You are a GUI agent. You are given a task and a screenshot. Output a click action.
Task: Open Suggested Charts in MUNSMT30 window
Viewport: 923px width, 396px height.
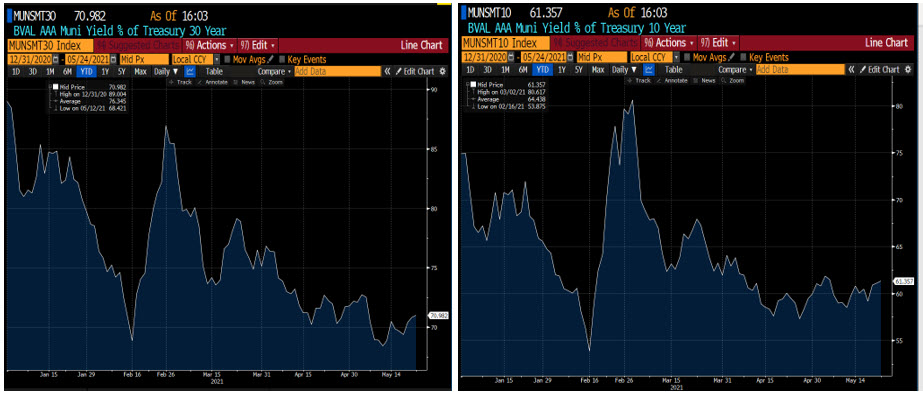pyautogui.click(x=138, y=45)
